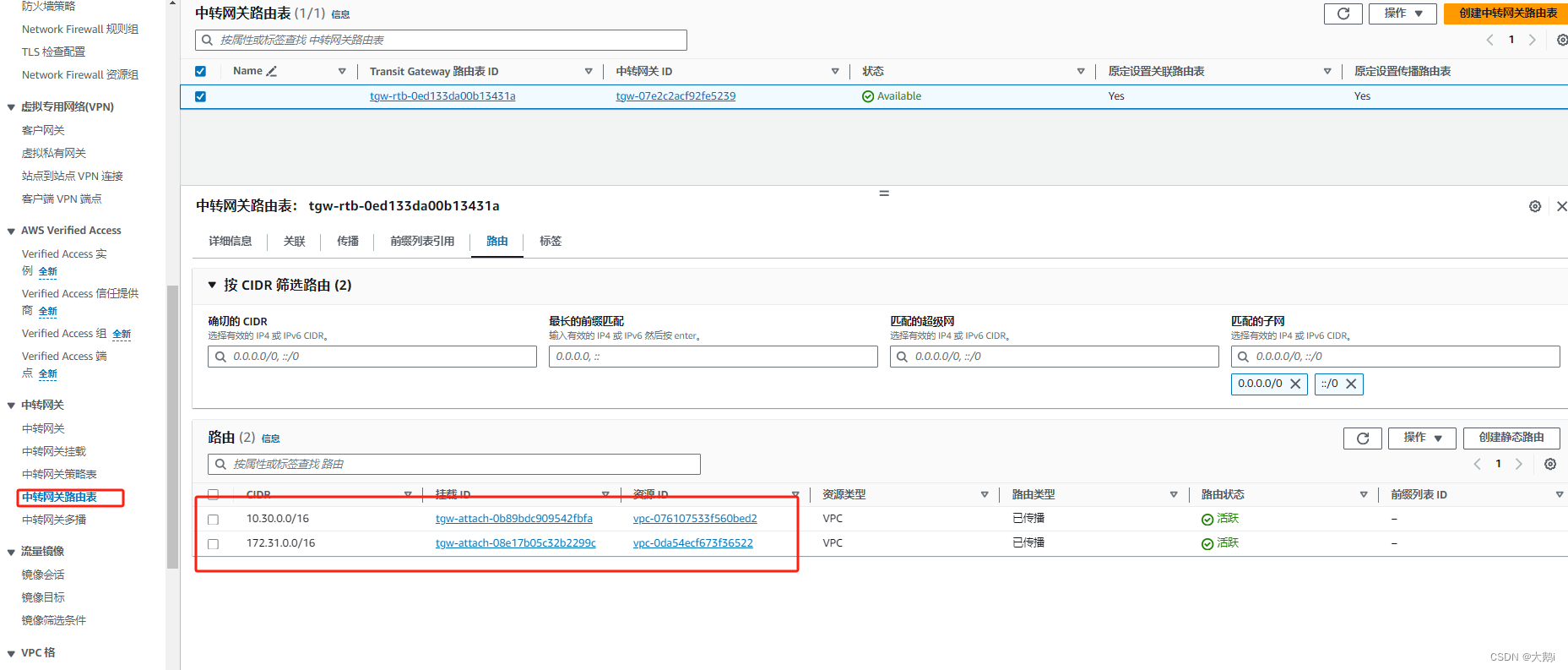Open route table list settings gear
1568x670 pixels.
pyautogui.click(x=1561, y=40)
